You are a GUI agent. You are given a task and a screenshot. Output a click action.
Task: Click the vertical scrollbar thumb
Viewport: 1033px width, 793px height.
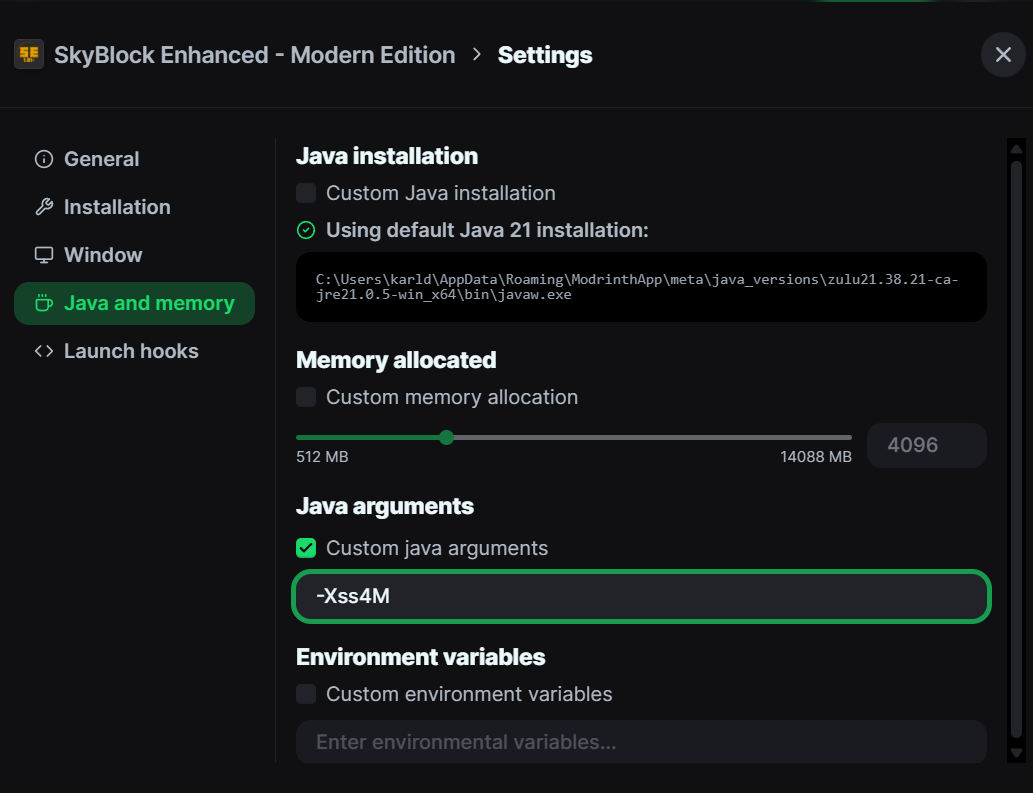[x=1017, y=449]
